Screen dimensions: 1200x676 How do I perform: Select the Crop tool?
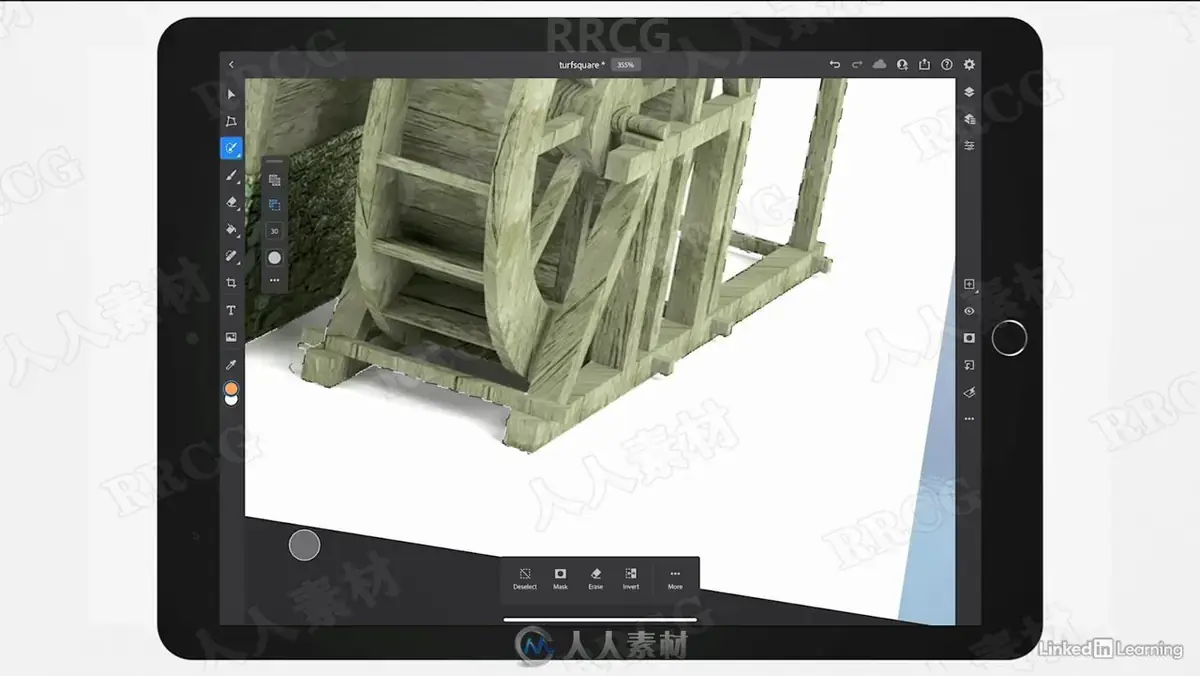[x=231, y=283]
